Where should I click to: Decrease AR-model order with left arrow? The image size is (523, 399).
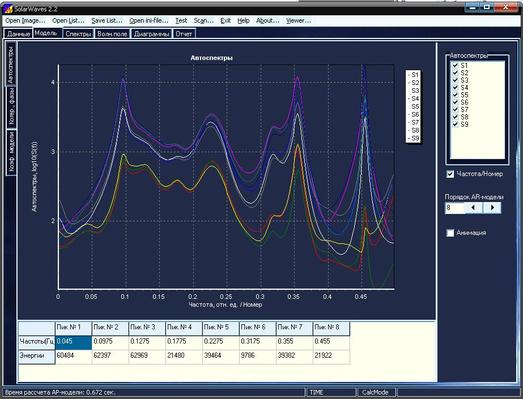click(473, 208)
